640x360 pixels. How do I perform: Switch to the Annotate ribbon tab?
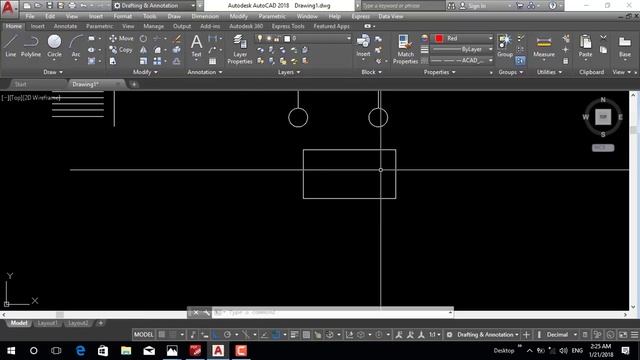pos(65,26)
